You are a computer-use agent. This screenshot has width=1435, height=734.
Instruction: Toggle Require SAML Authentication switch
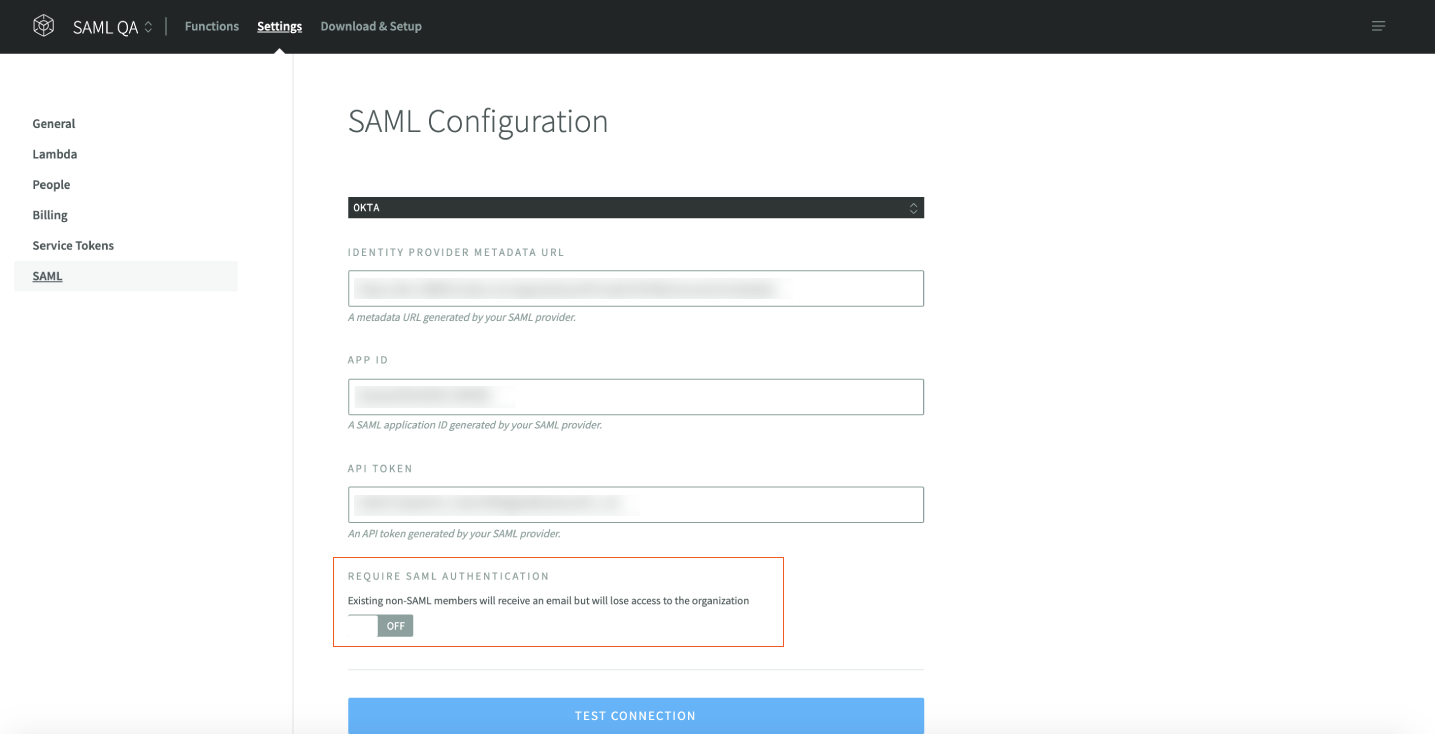tap(381, 626)
